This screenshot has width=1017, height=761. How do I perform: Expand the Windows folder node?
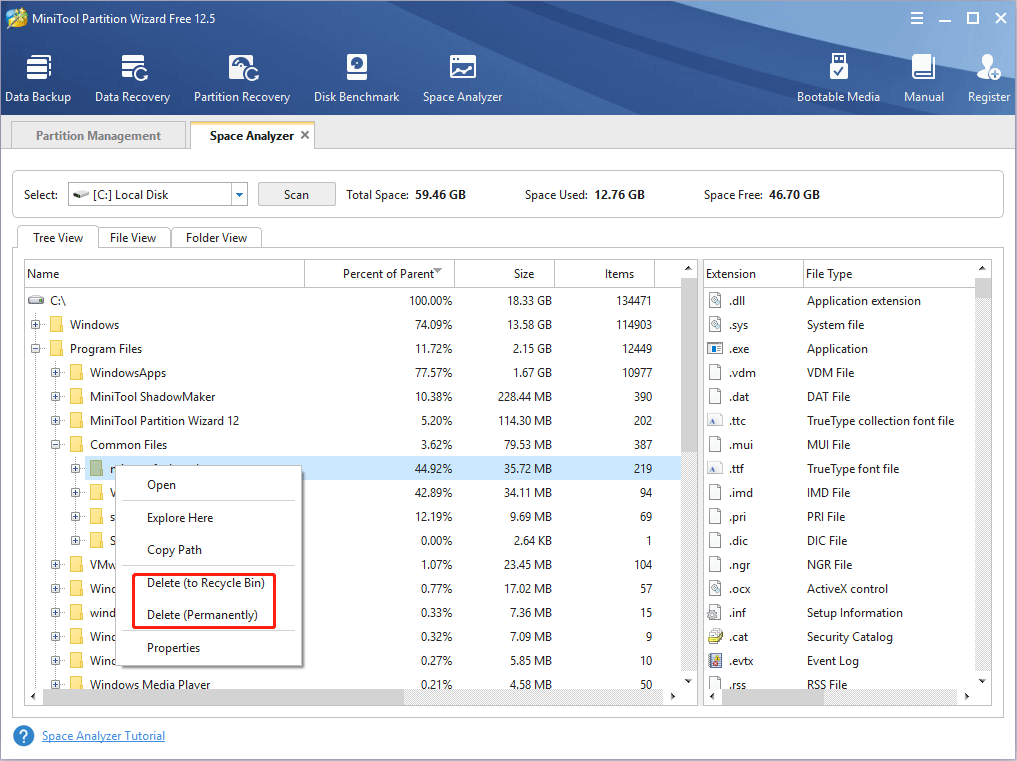click(x=36, y=324)
